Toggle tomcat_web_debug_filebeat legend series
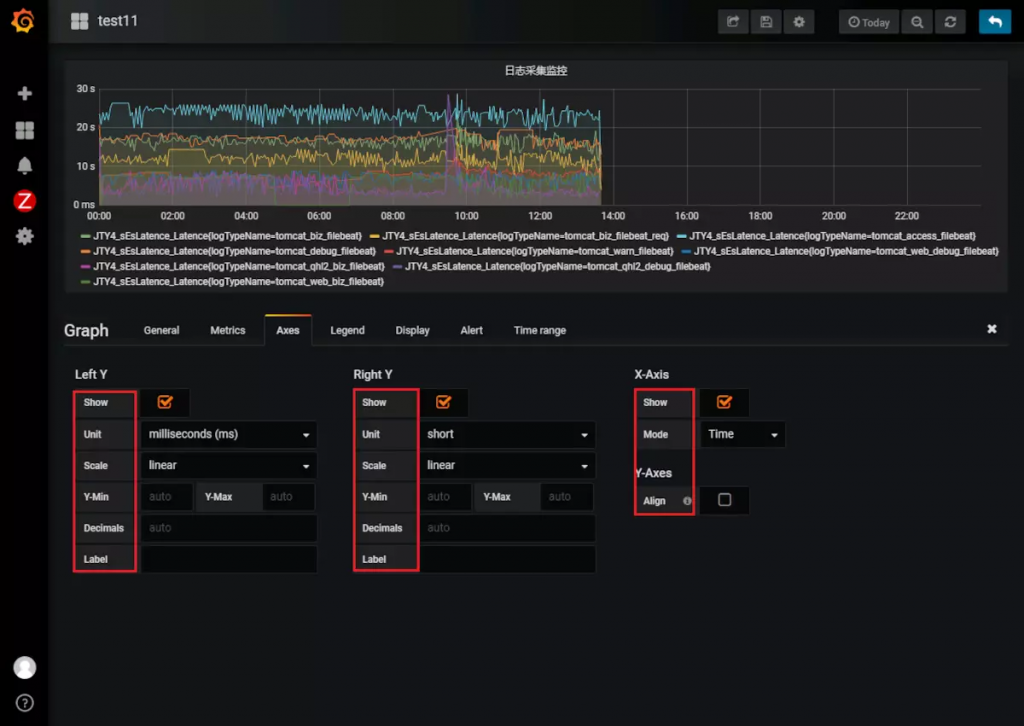The height and width of the screenshot is (726, 1024). [x=846, y=251]
